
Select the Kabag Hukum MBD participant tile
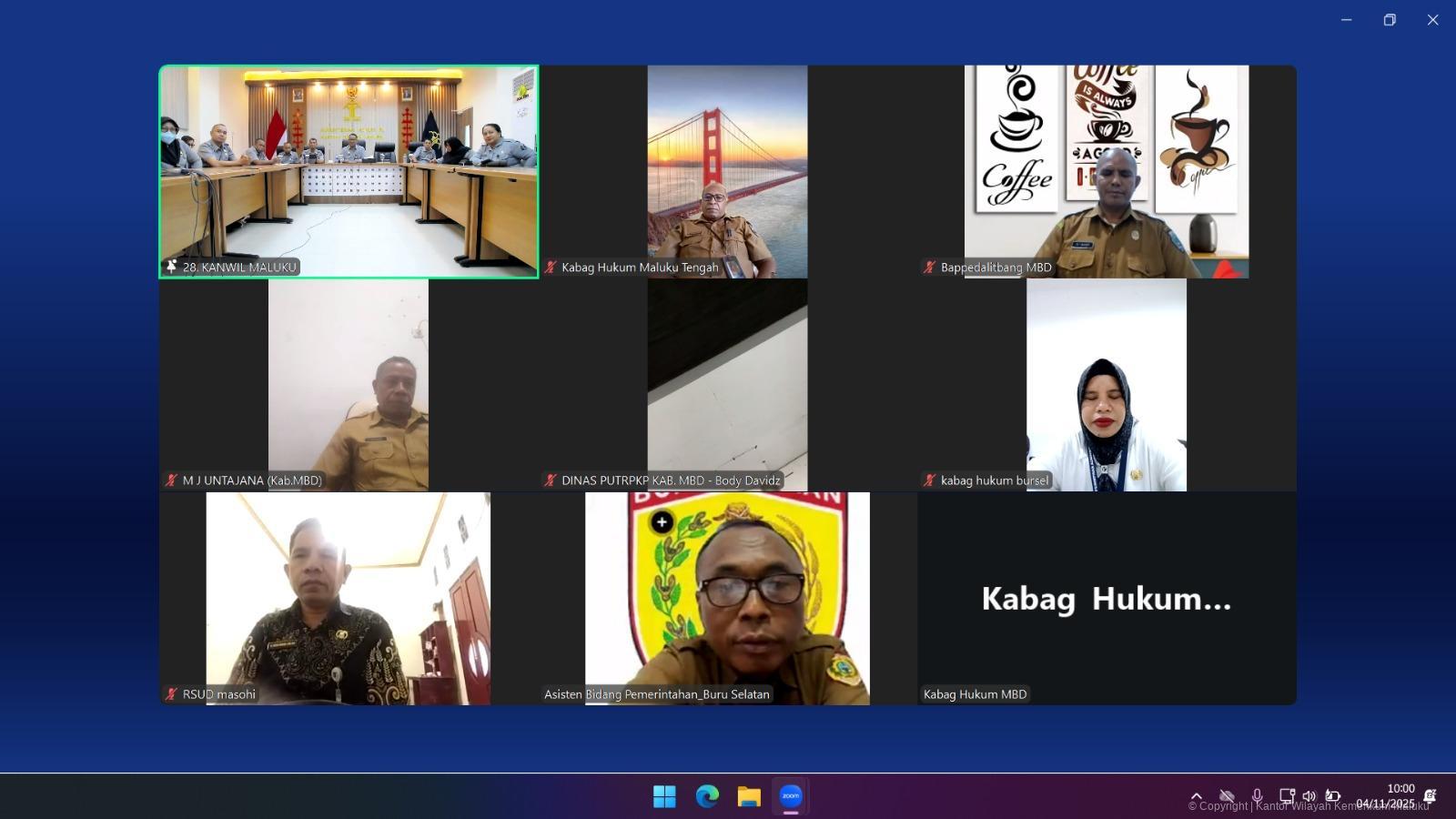click(x=1107, y=598)
